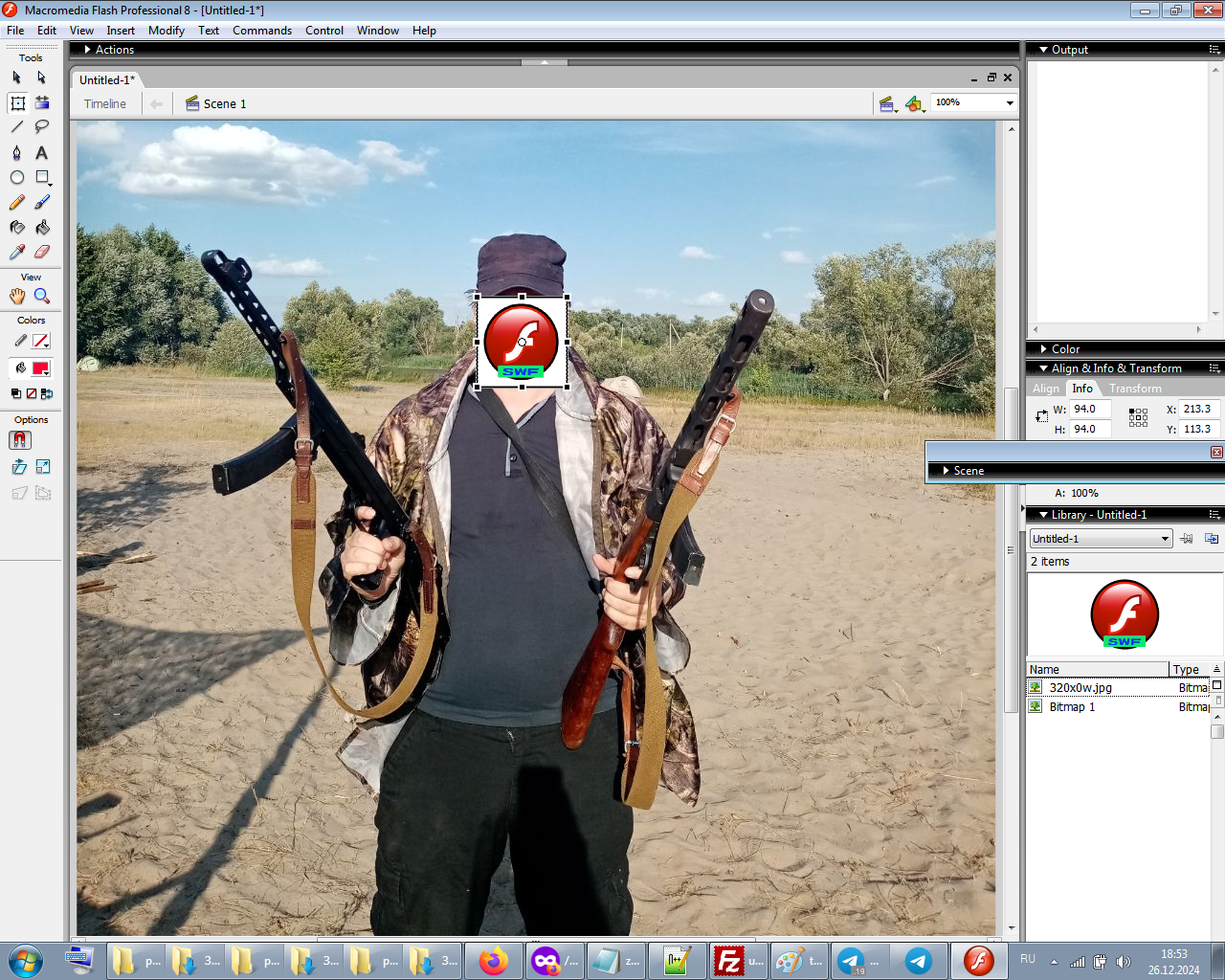Image resolution: width=1225 pixels, height=980 pixels.
Task: Click the Black and White colors button
Action: (16, 393)
